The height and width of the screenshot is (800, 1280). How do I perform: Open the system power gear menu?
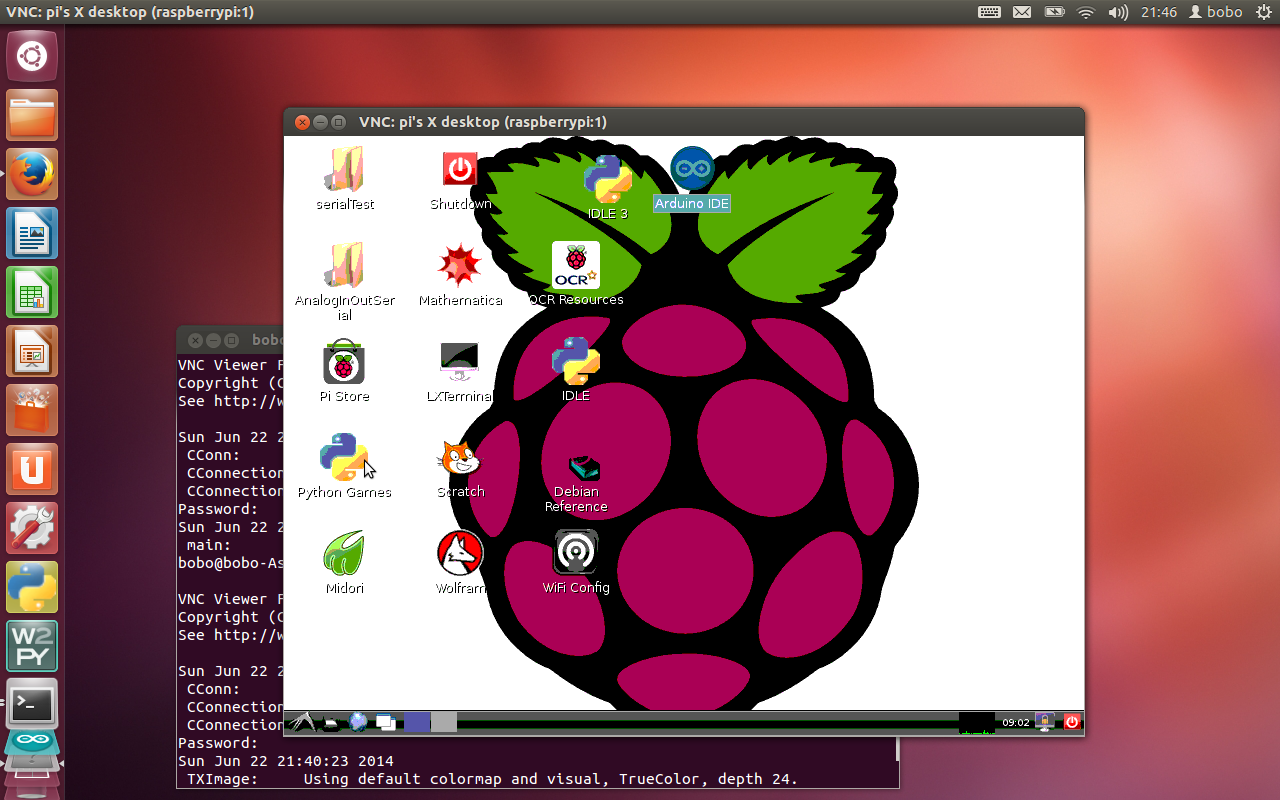pyautogui.click(x=1262, y=12)
